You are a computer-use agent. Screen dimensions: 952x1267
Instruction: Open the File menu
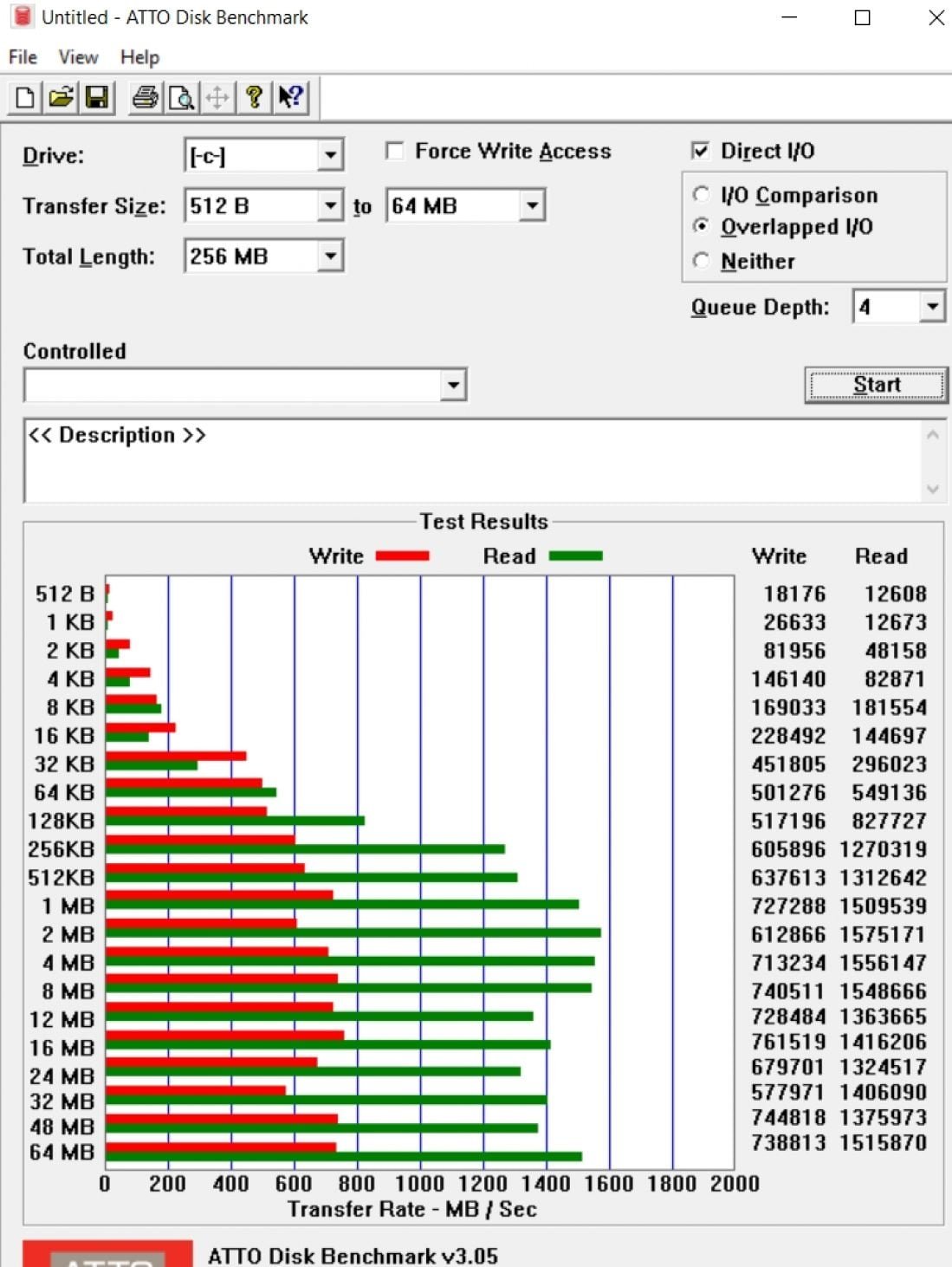coord(23,57)
